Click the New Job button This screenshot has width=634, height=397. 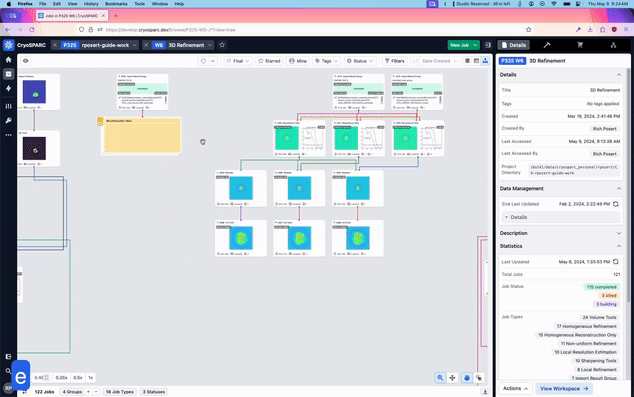pyautogui.click(x=459, y=45)
